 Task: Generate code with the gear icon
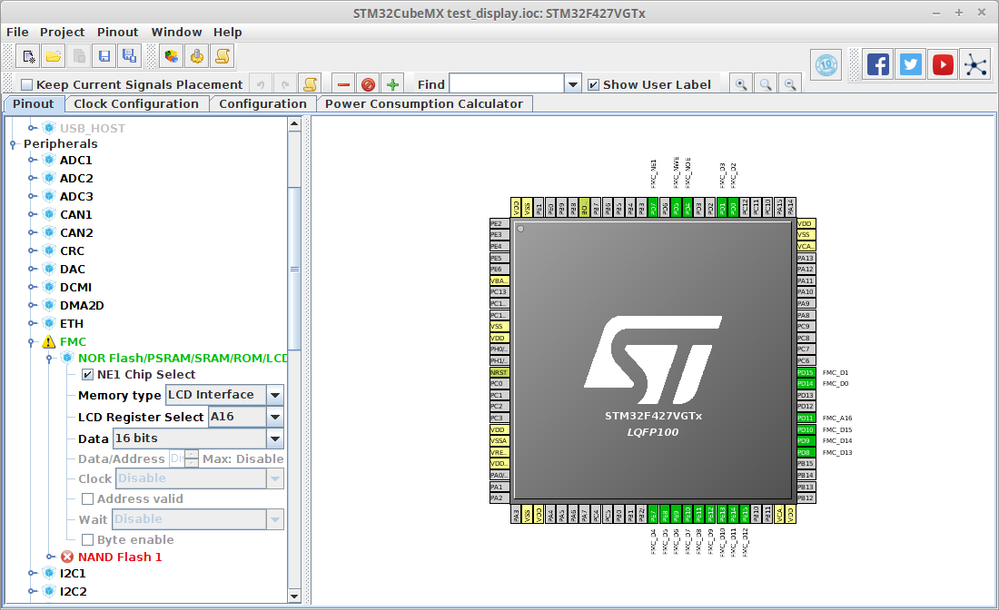point(197,57)
